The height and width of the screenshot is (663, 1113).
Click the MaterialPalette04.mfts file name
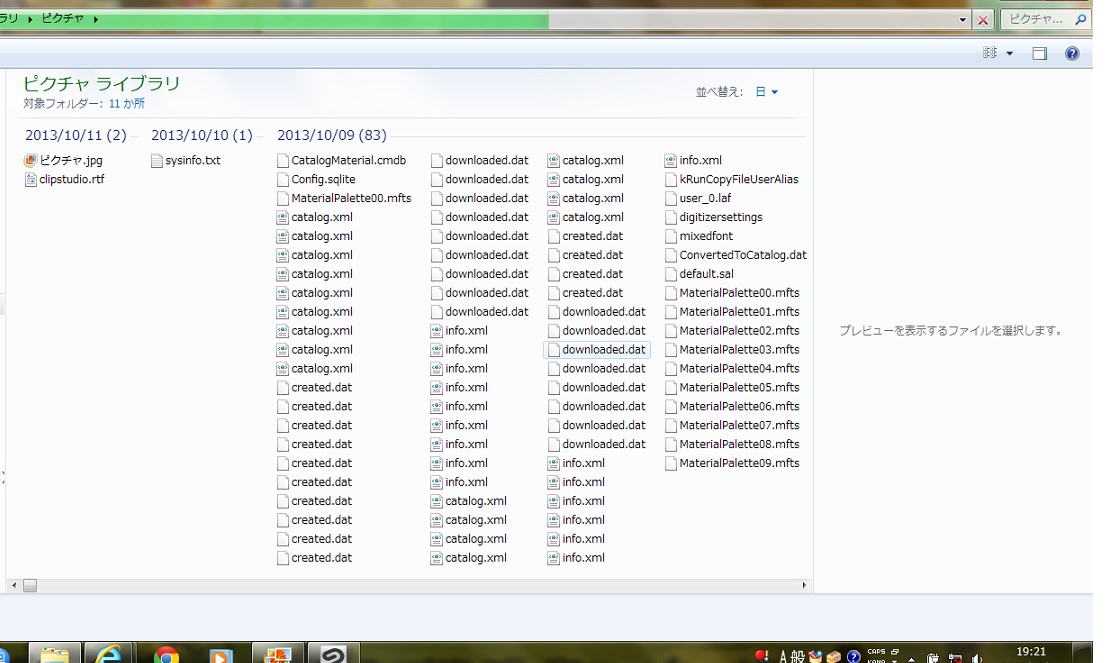tap(739, 368)
